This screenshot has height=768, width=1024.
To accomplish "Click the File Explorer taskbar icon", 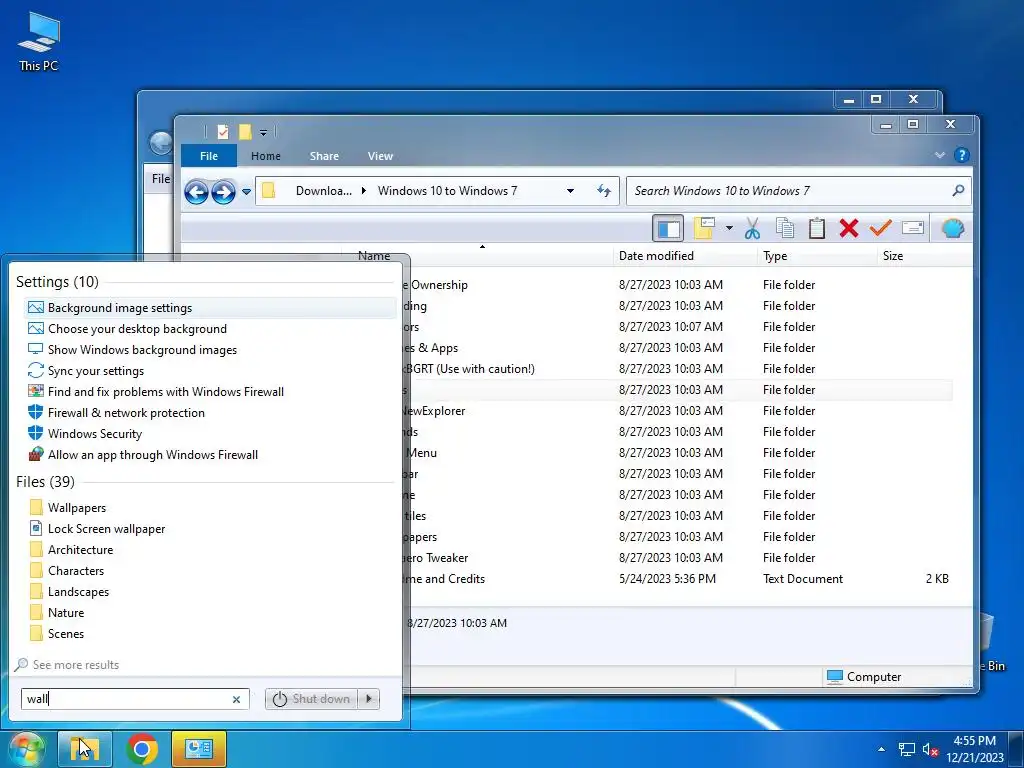I will [85, 749].
